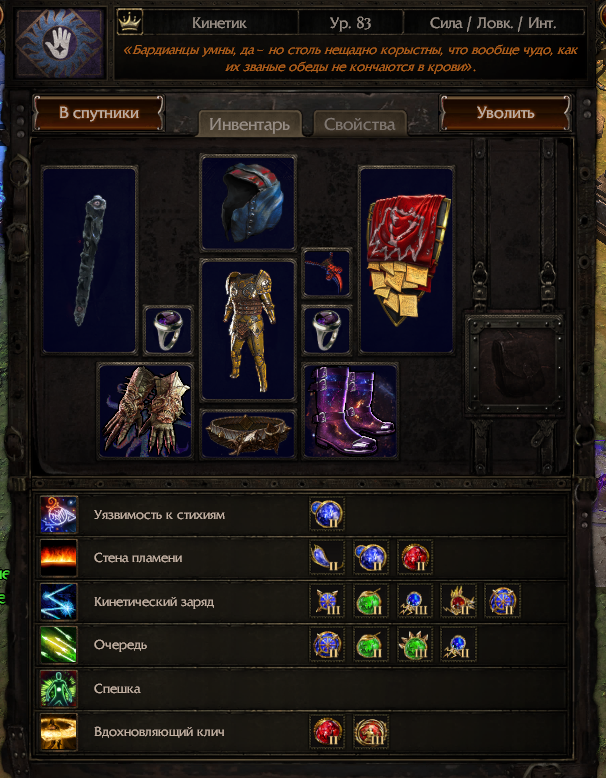Click the crown icon next to Кинетик
The height and width of the screenshot is (778, 606).
click(x=130, y=23)
